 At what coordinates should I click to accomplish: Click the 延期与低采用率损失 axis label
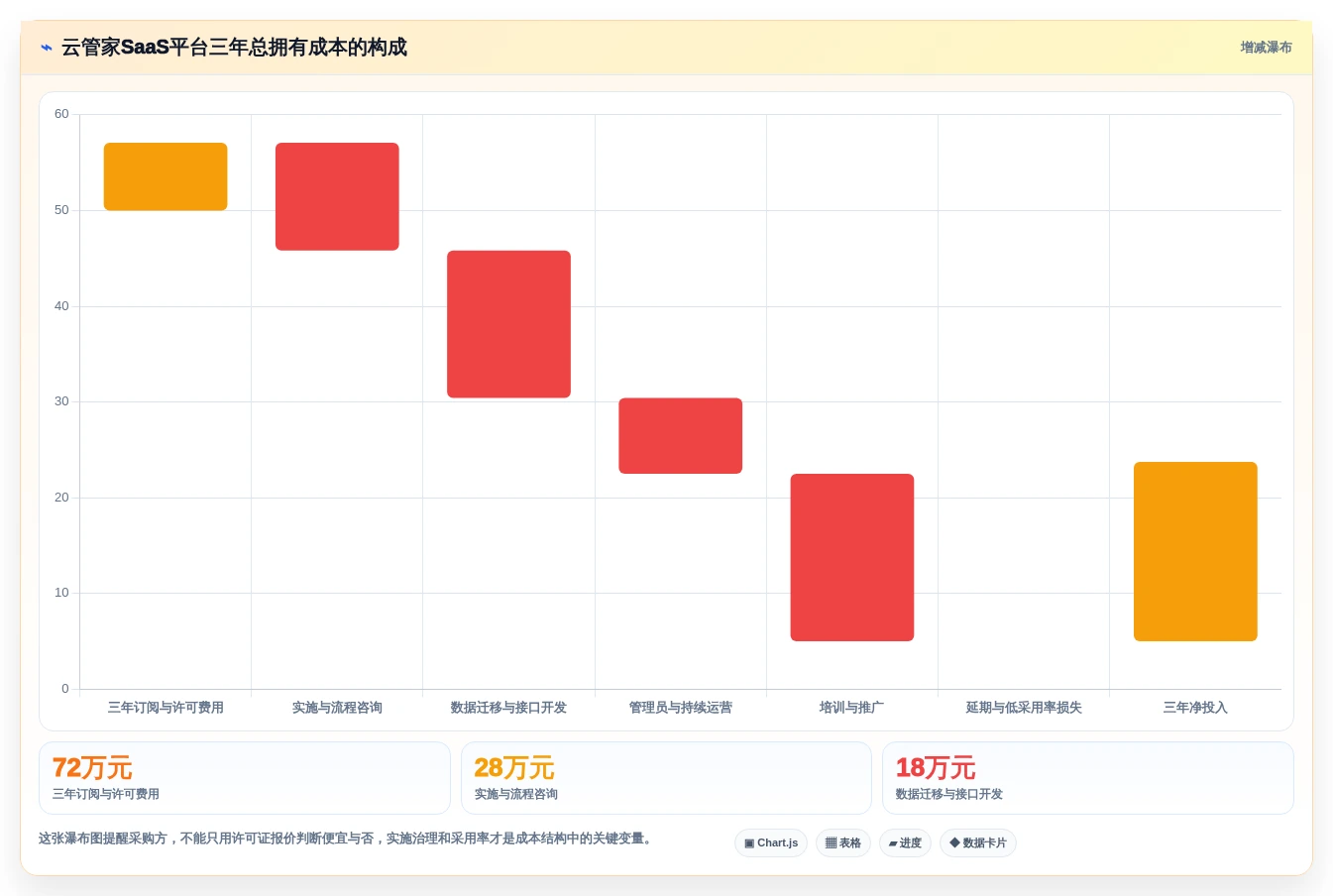tap(1024, 708)
